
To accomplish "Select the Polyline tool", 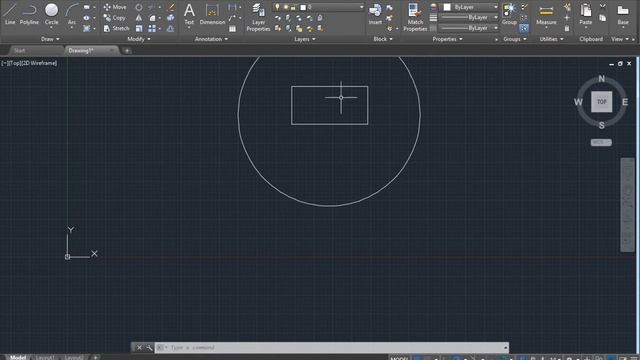I will 29,13.
